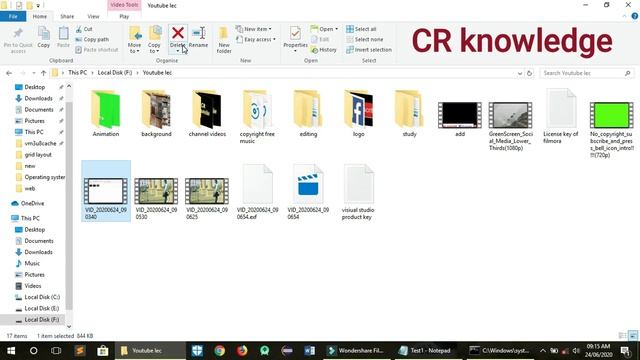Switch to details view button
The height and width of the screenshot is (360, 640).
point(622,336)
